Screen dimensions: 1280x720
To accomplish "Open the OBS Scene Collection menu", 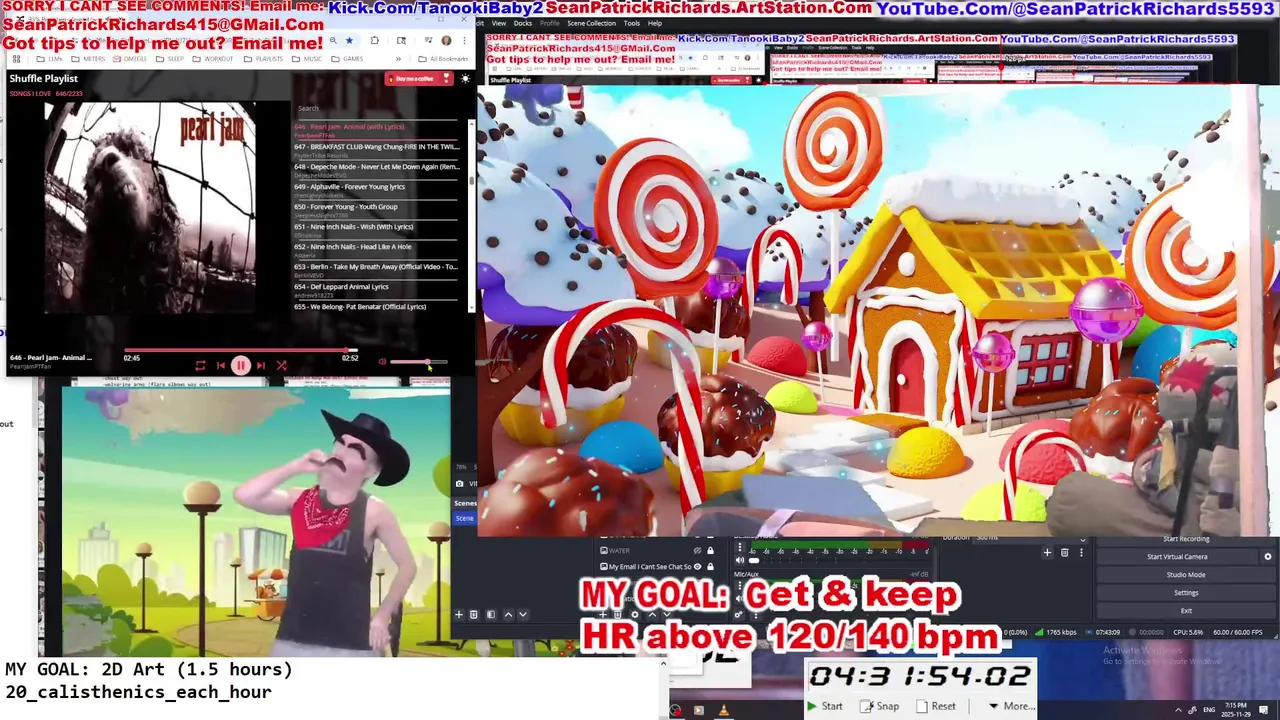I will (591, 23).
